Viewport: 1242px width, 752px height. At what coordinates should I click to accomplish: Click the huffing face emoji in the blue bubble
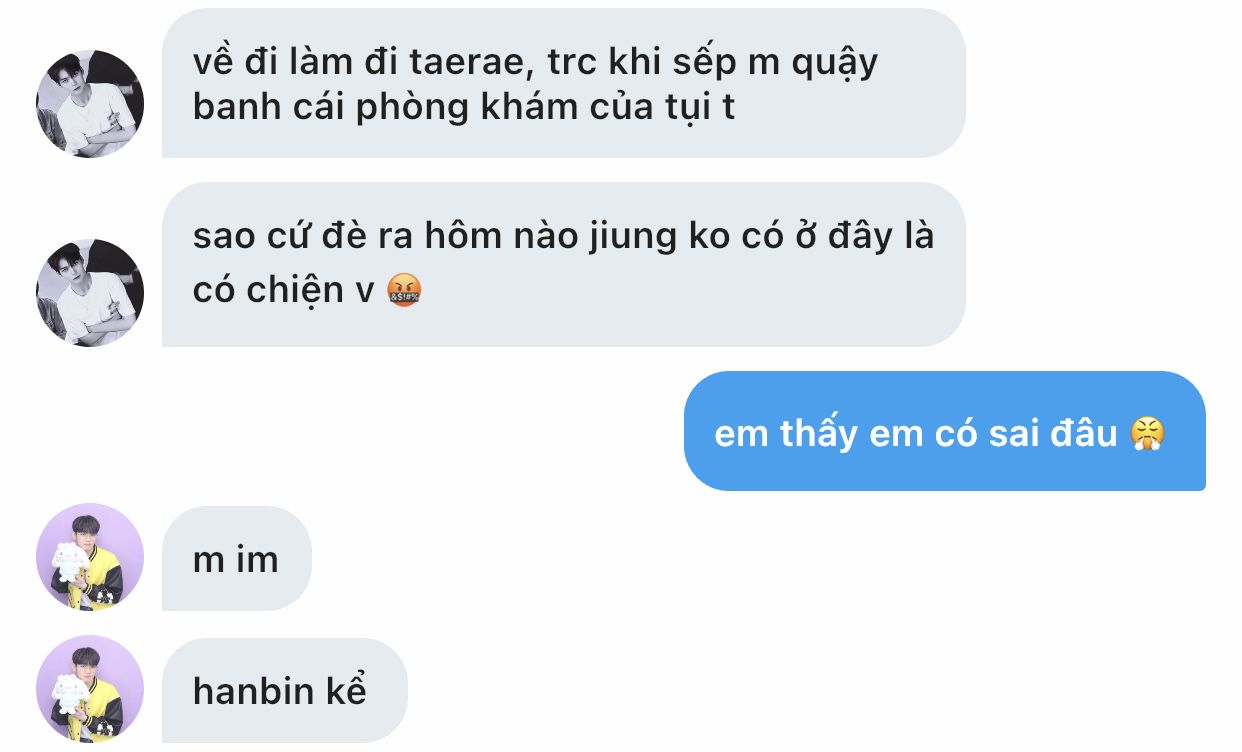pyautogui.click(x=1148, y=434)
